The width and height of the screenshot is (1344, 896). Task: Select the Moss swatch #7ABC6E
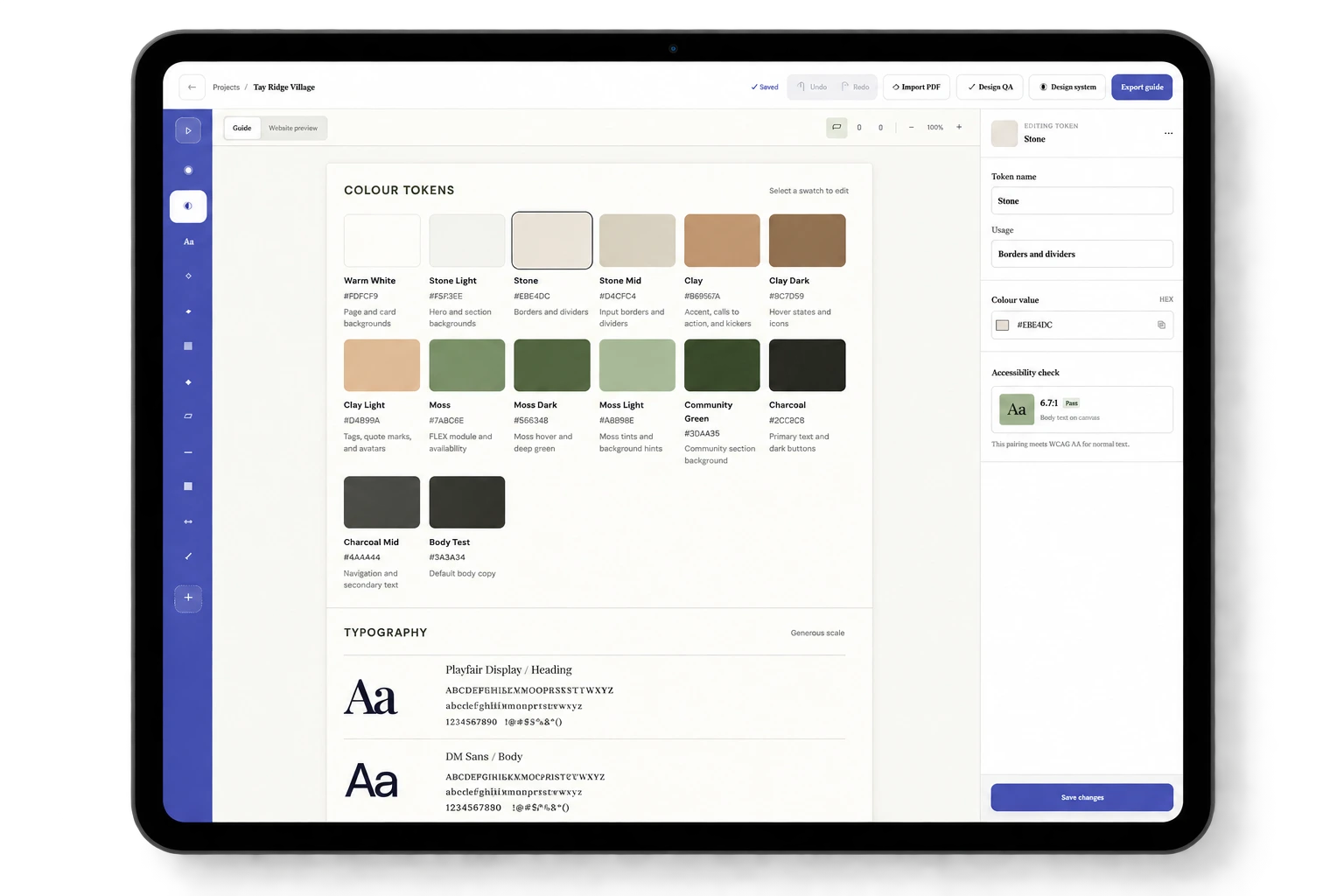pos(467,365)
